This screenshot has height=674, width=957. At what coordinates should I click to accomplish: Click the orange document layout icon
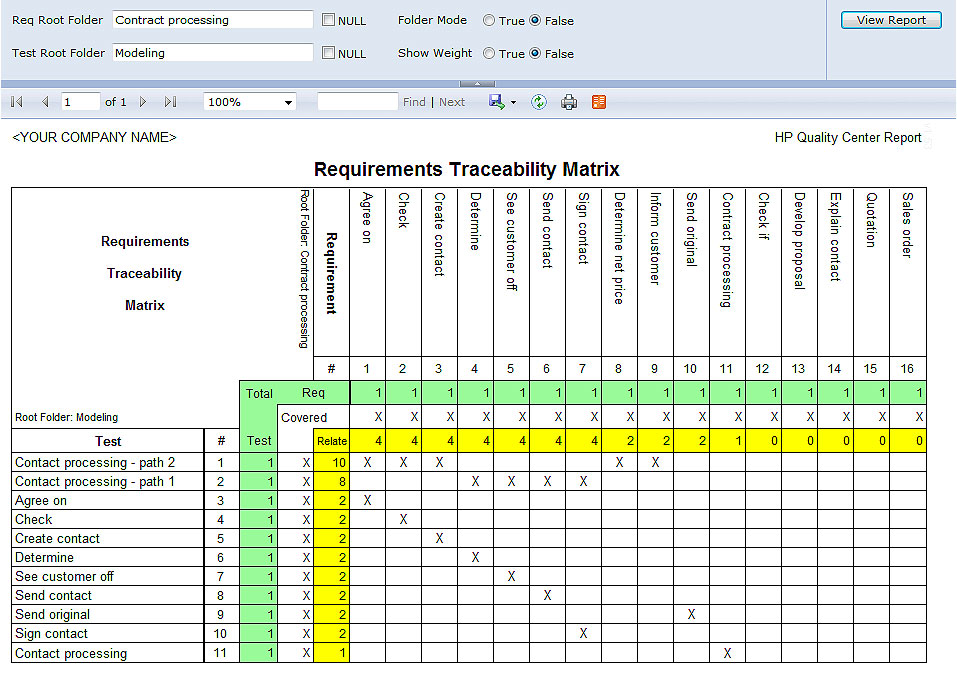599,102
